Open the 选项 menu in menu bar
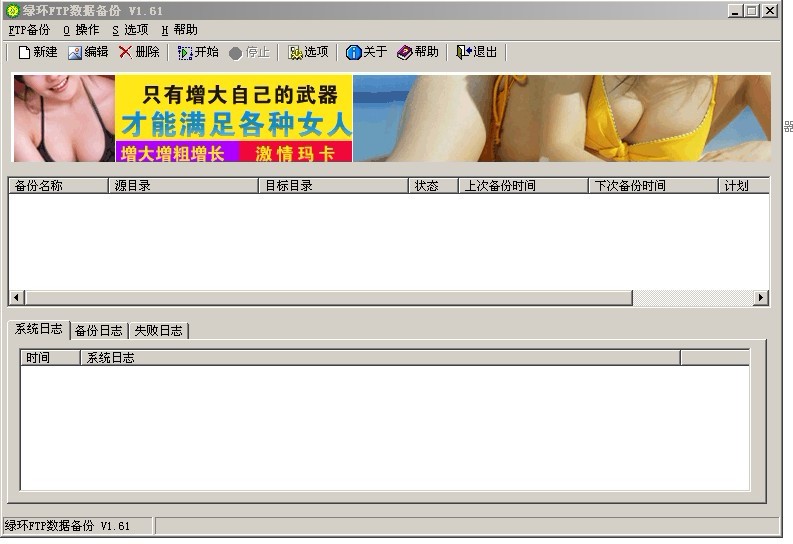This screenshot has height=544, width=793. (x=130, y=30)
